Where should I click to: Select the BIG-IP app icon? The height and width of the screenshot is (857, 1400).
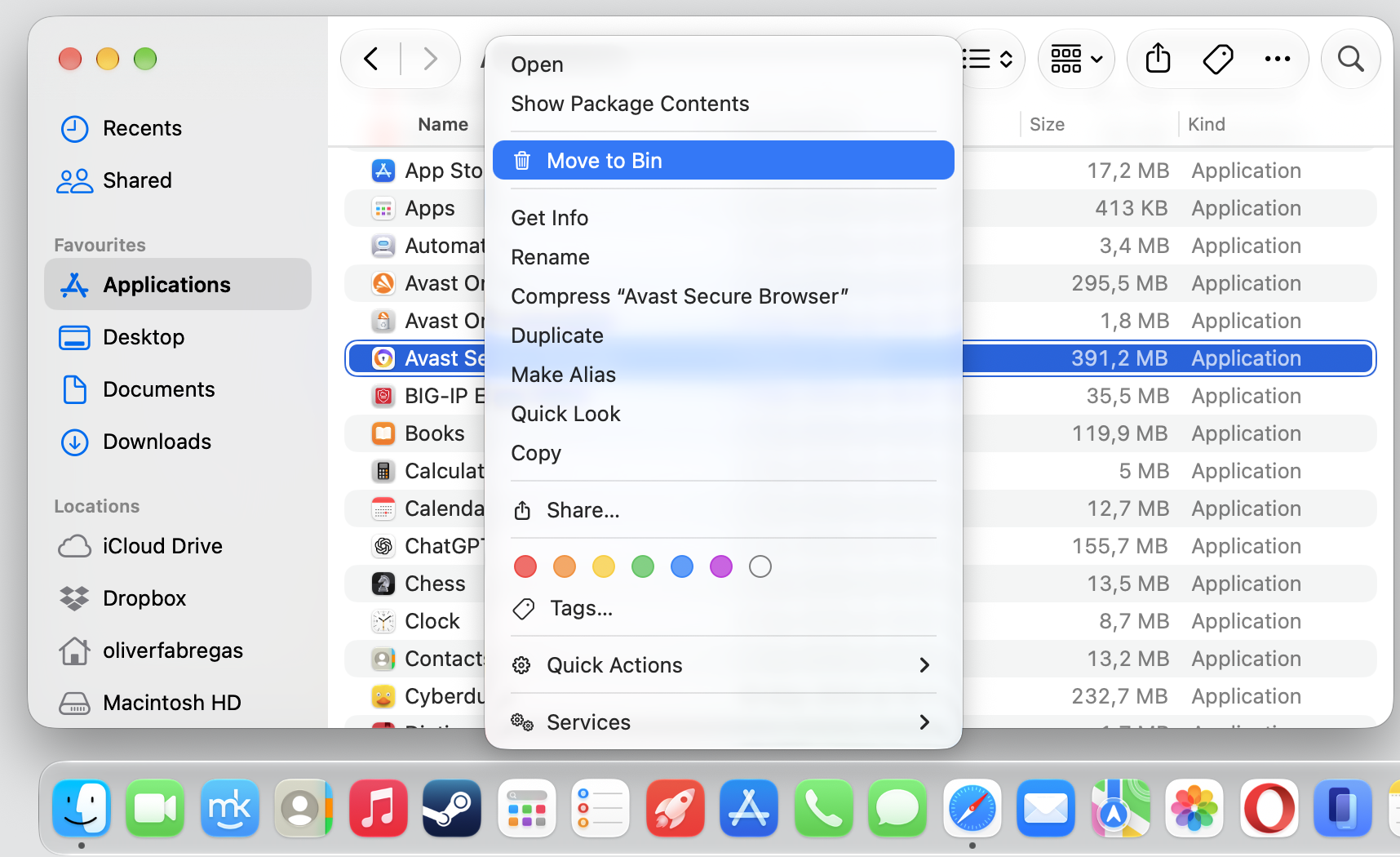(x=383, y=396)
